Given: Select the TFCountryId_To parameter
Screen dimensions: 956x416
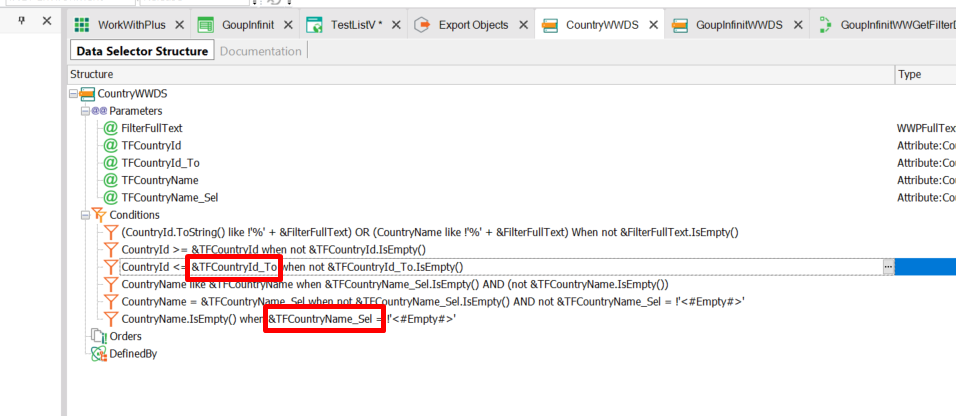Looking at the screenshot, I should click(x=160, y=163).
